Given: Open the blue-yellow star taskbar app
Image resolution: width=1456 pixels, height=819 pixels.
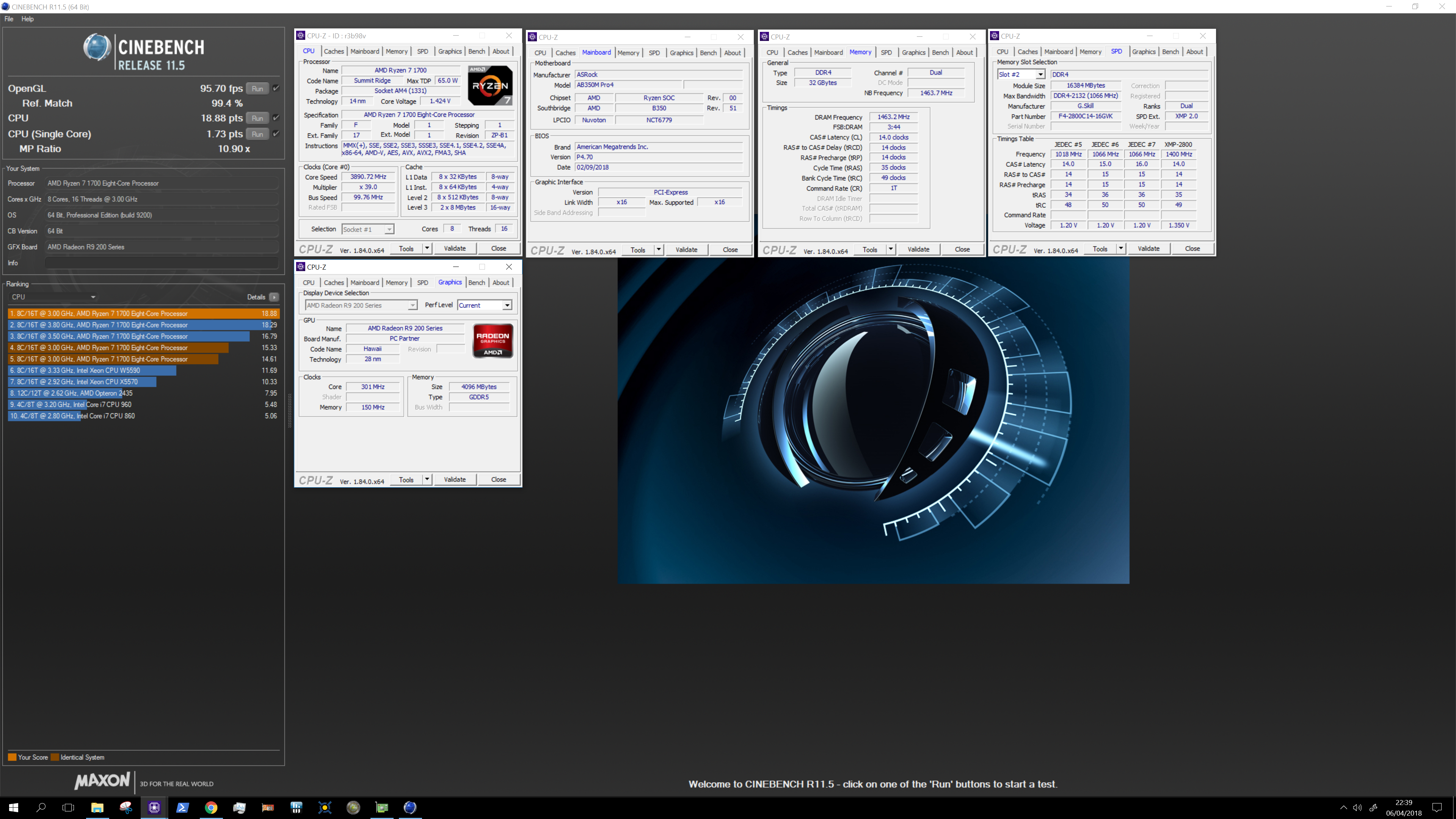Looking at the screenshot, I should [325, 807].
